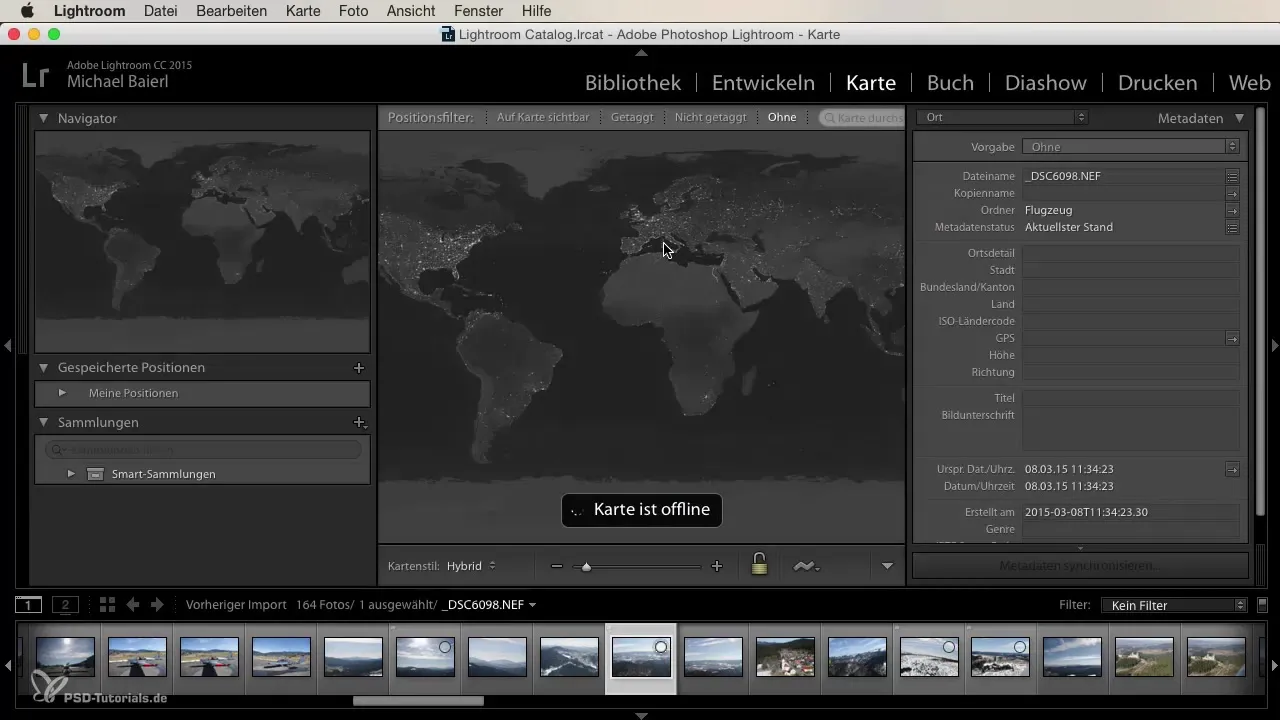Expand the Smart-Sammlungen set

pos(71,474)
